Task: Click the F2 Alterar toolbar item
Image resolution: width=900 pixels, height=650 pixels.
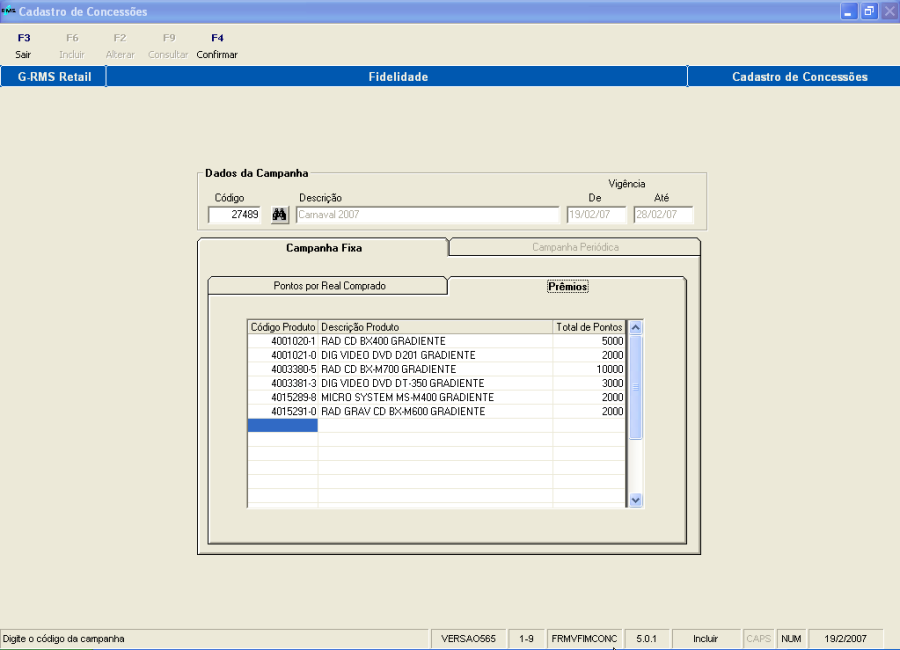Action: click(x=120, y=46)
